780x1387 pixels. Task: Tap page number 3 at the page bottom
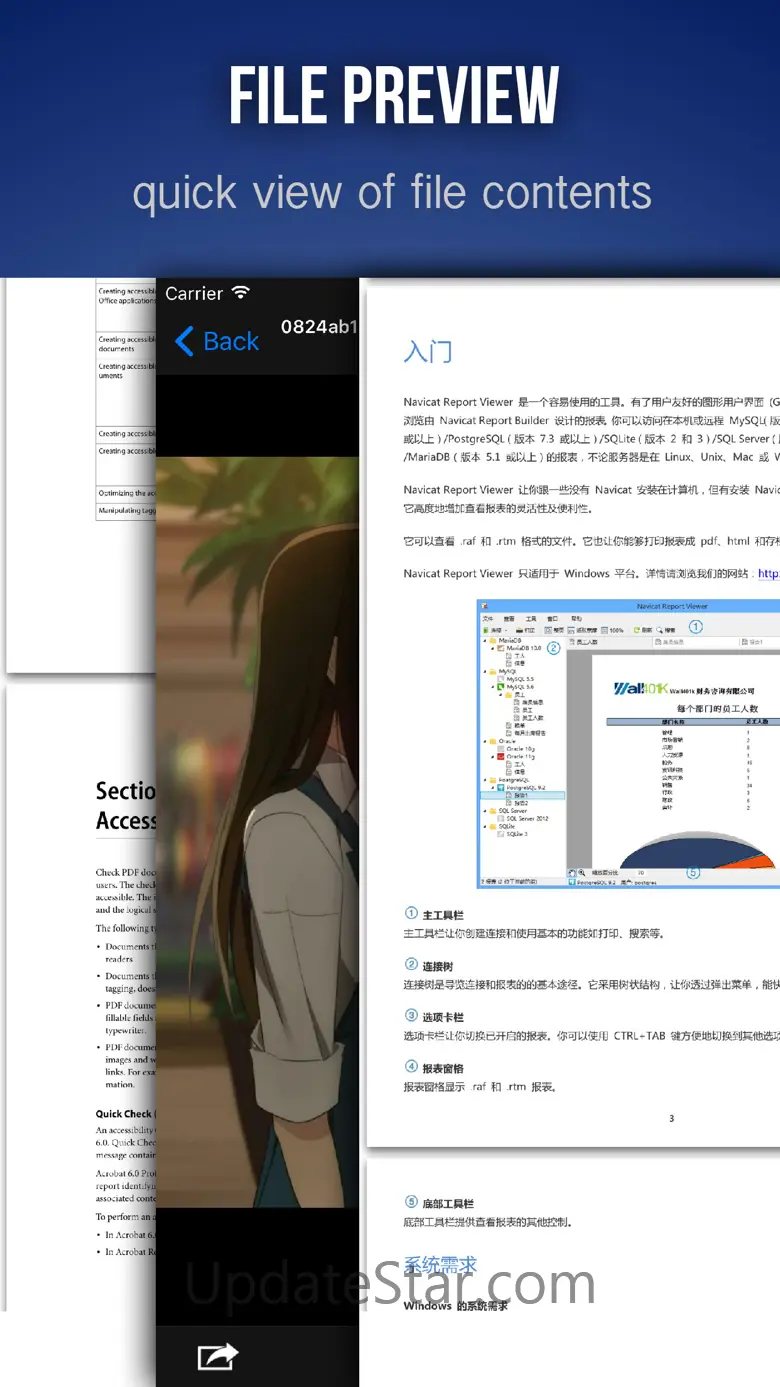click(671, 1118)
